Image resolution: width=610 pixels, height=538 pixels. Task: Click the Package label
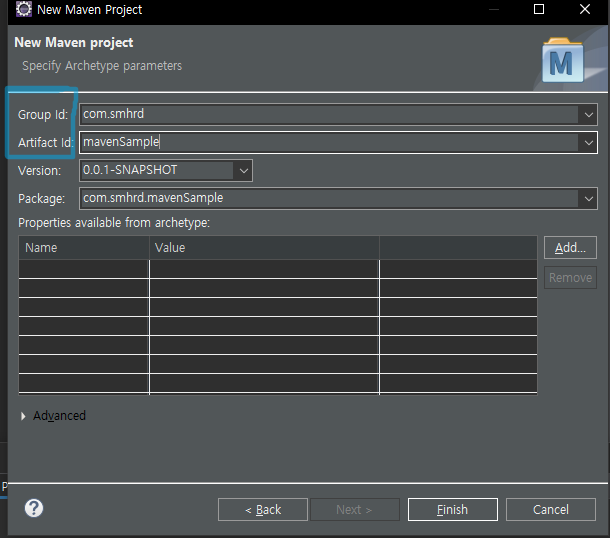(41, 199)
